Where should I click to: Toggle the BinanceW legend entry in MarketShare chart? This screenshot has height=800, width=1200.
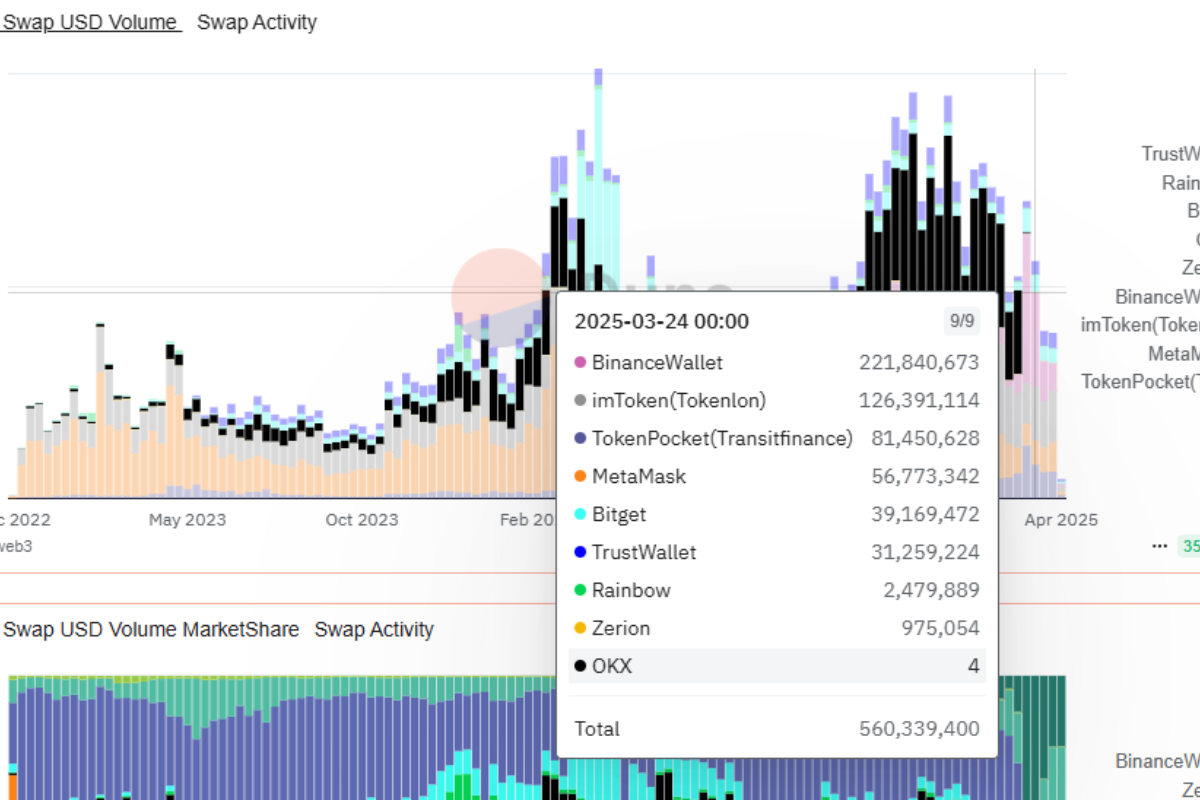click(1157, 762)
